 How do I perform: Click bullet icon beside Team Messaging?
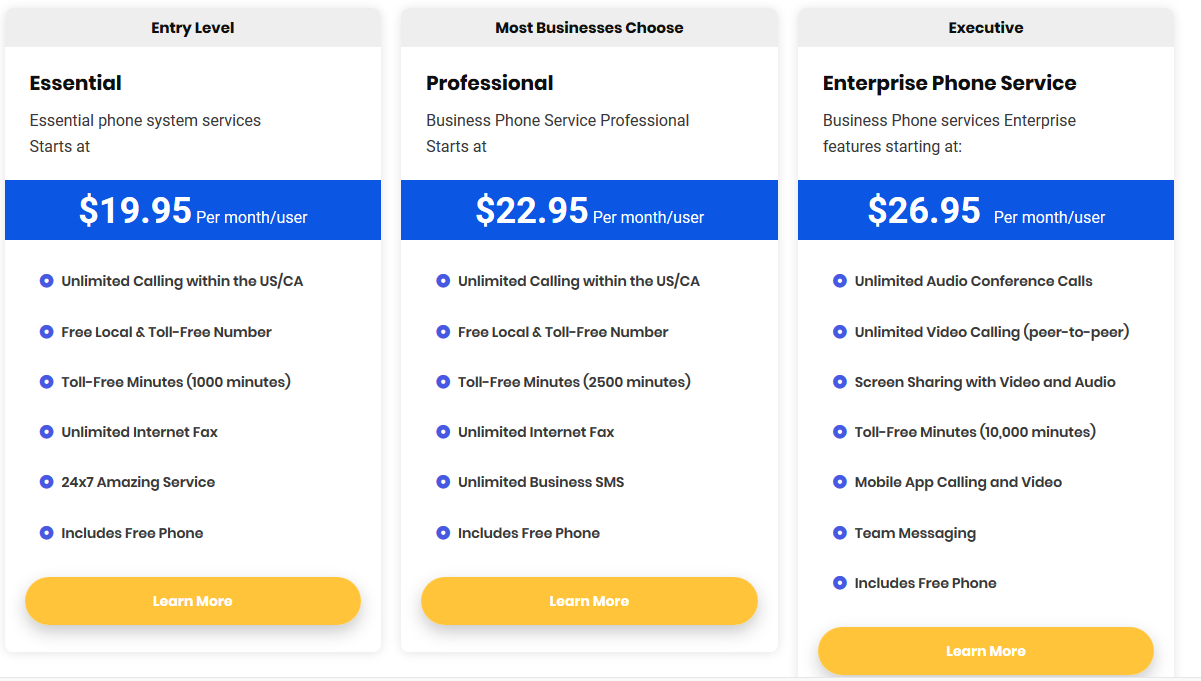click(840, 533)
